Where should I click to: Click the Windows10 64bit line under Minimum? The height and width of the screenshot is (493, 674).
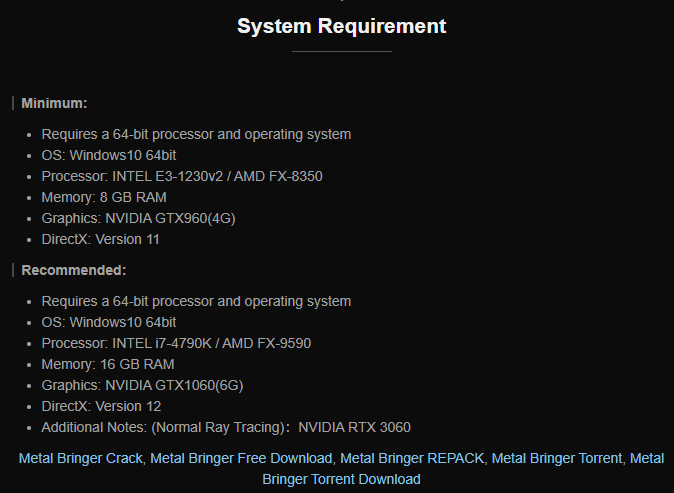[x=109, y=155]
